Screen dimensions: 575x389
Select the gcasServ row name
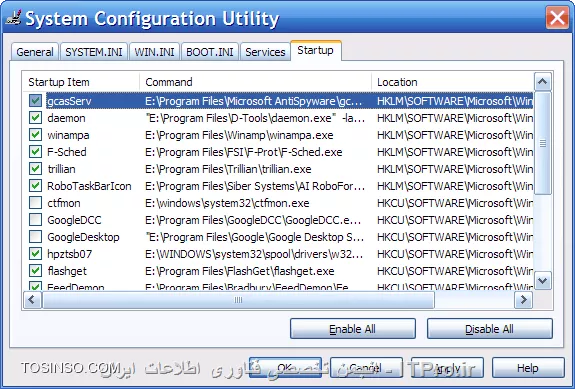tap(69, 101)
